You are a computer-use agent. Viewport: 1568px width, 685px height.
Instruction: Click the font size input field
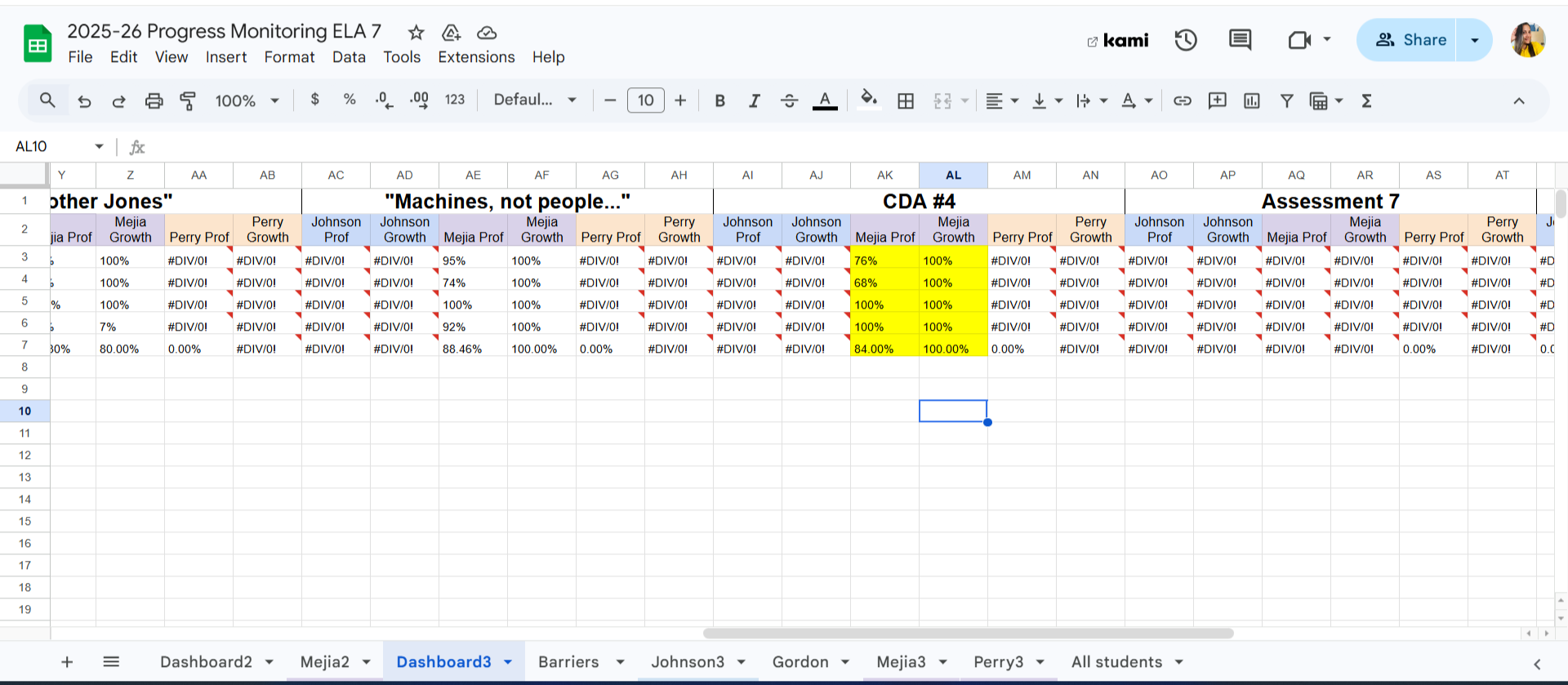645,100
